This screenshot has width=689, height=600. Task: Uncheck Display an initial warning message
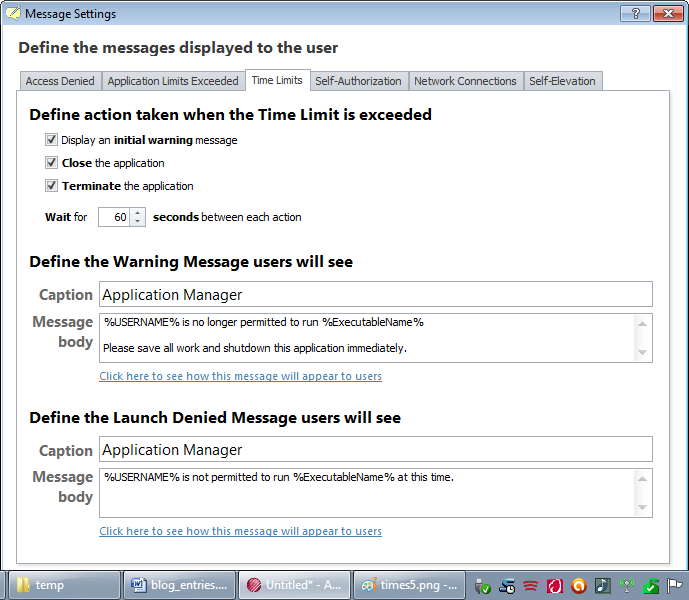point(52,140)
